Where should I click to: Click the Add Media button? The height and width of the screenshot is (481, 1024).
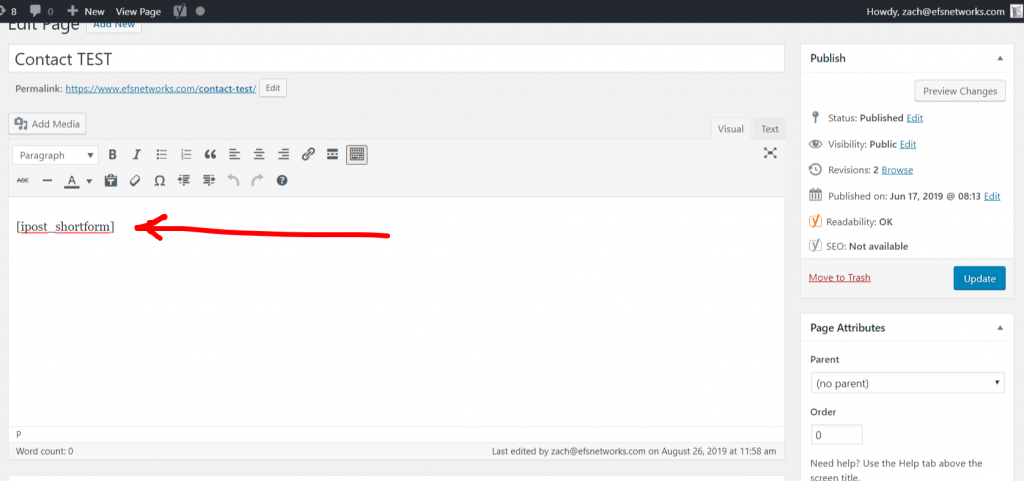48,123
